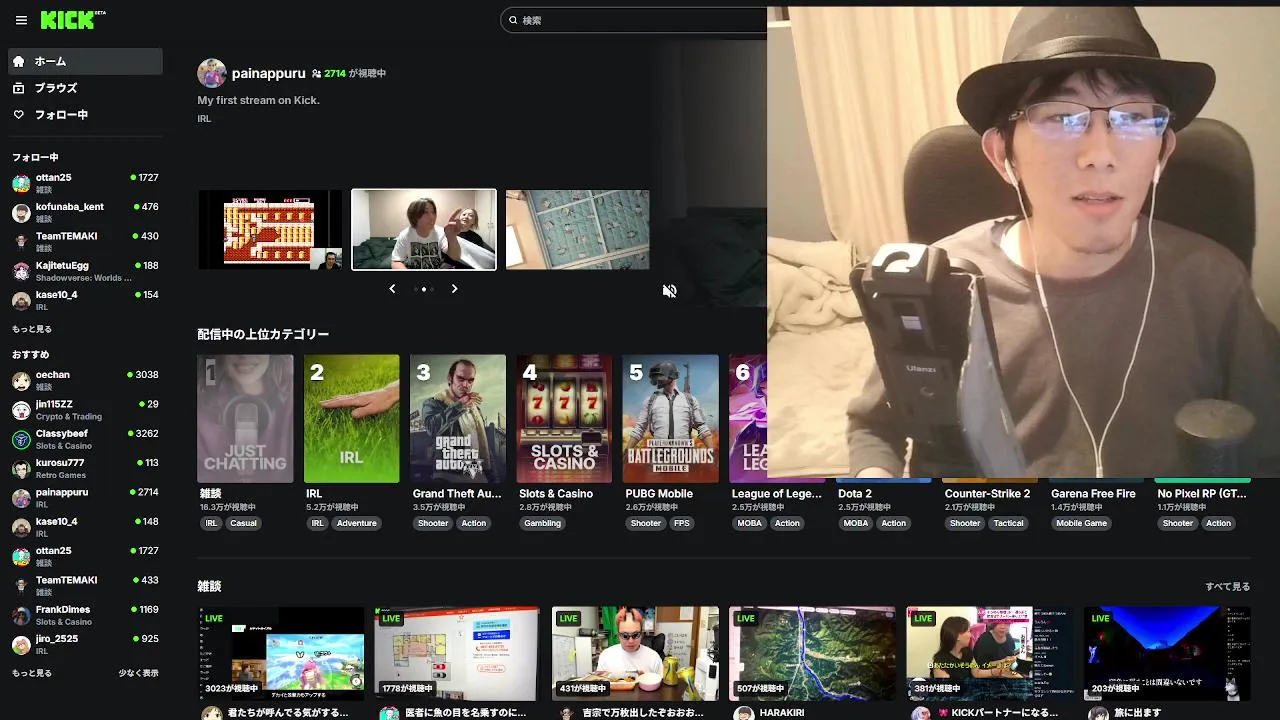Open painappuru channel name link

[x=269, y=73]
